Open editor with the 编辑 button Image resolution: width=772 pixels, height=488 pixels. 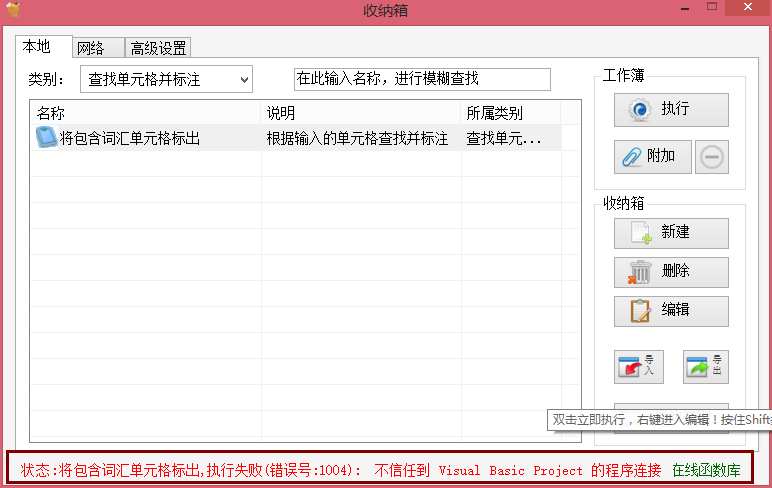coord(671,310)
